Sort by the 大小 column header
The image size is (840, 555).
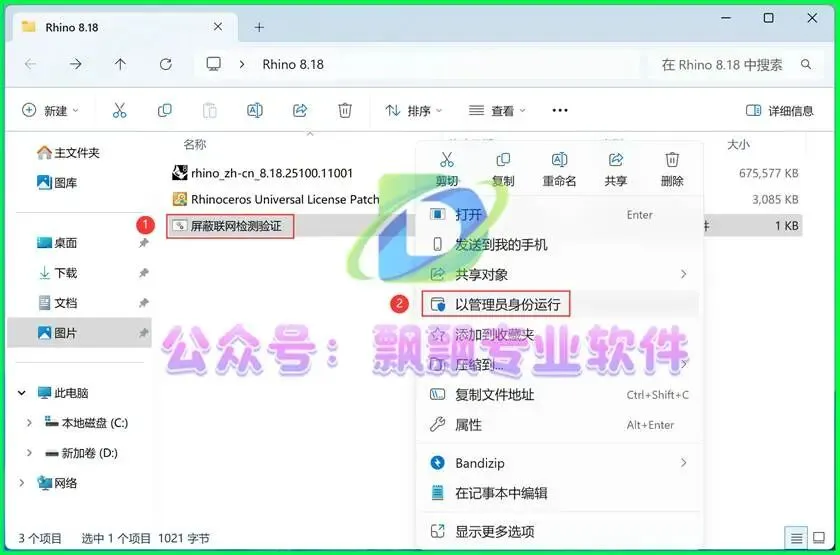(x=738, y=144)
